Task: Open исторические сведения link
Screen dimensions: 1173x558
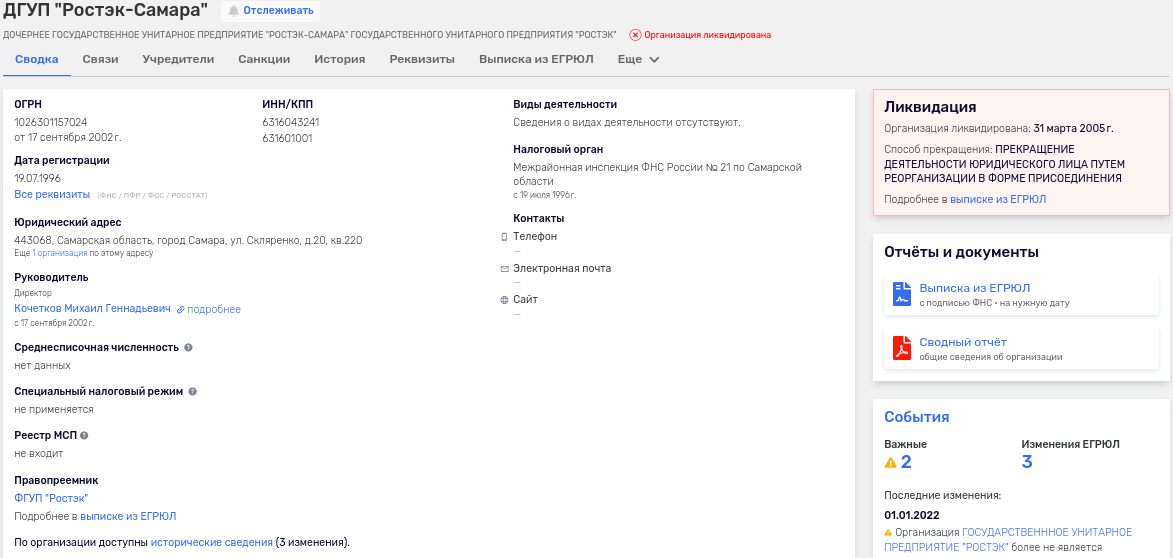Action: [211, 542]
